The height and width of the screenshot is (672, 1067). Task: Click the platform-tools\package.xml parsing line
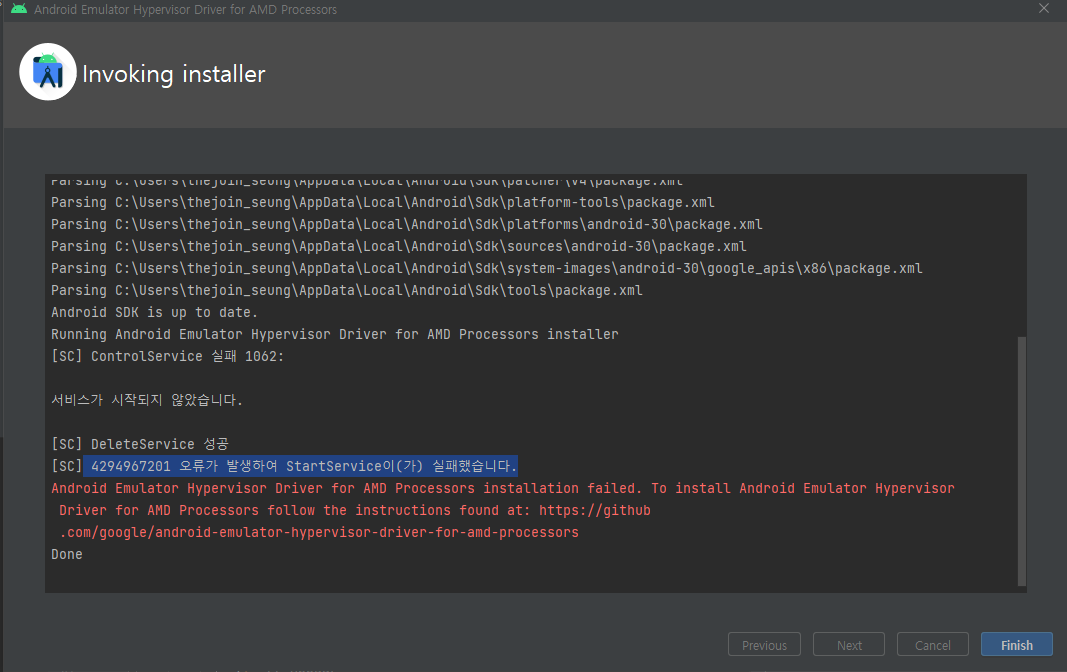pyautogui.click(x=382, y=202)
